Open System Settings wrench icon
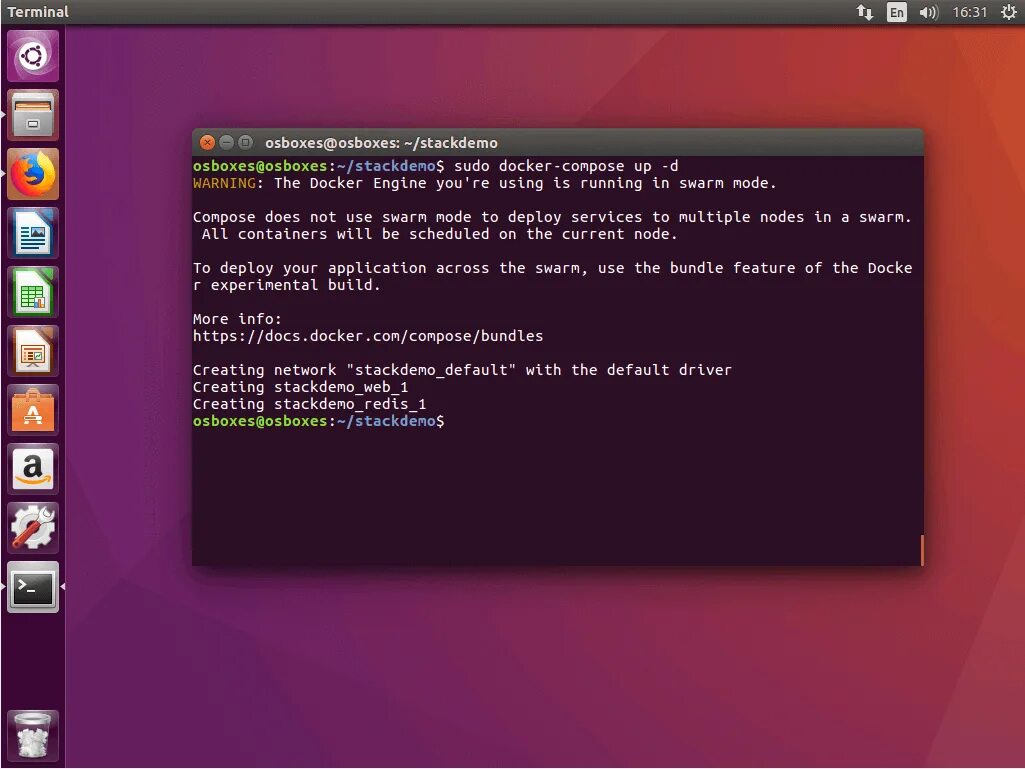Viewport: 1025px width, 769px height. [33, 528]
